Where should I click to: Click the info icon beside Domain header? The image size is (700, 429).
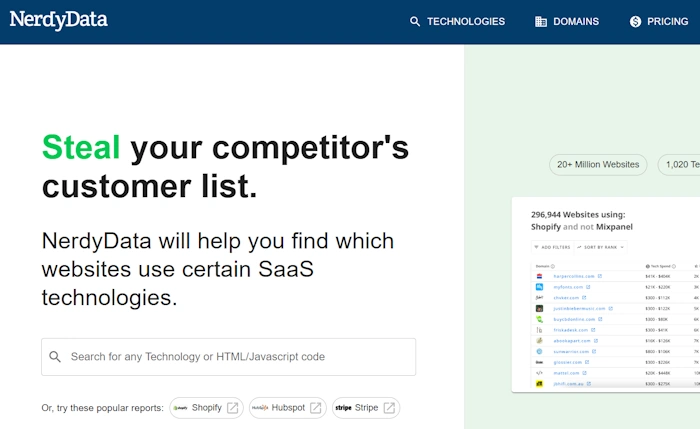553,267
